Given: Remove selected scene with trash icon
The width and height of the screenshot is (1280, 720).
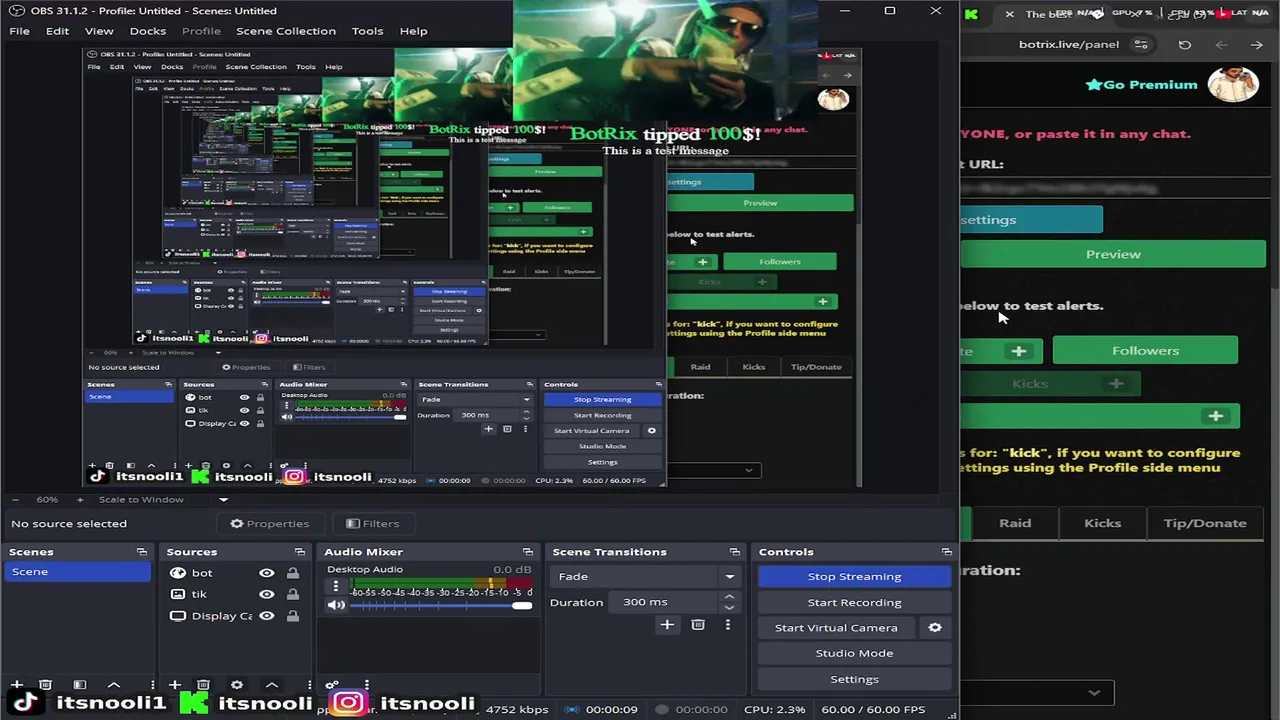Looking at the screenshot, I should tap(45, 685).
